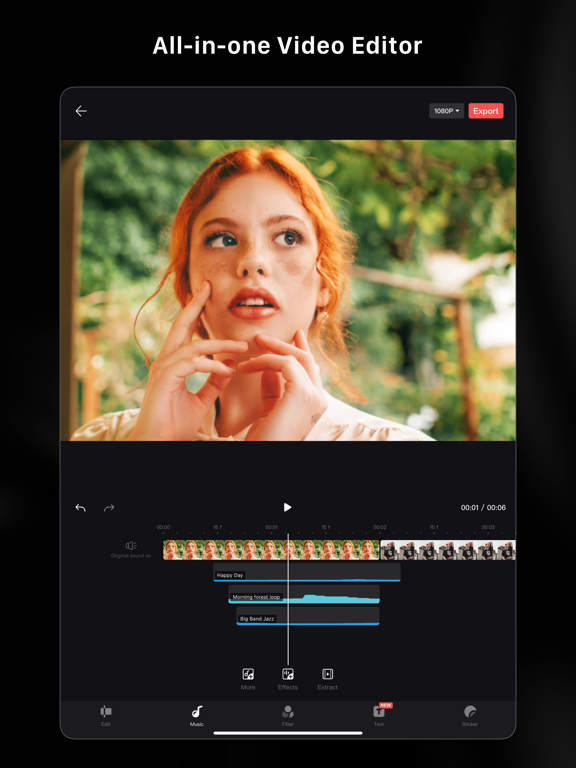Tap the video preview image

pyautogui.click(x=288, y=290)
